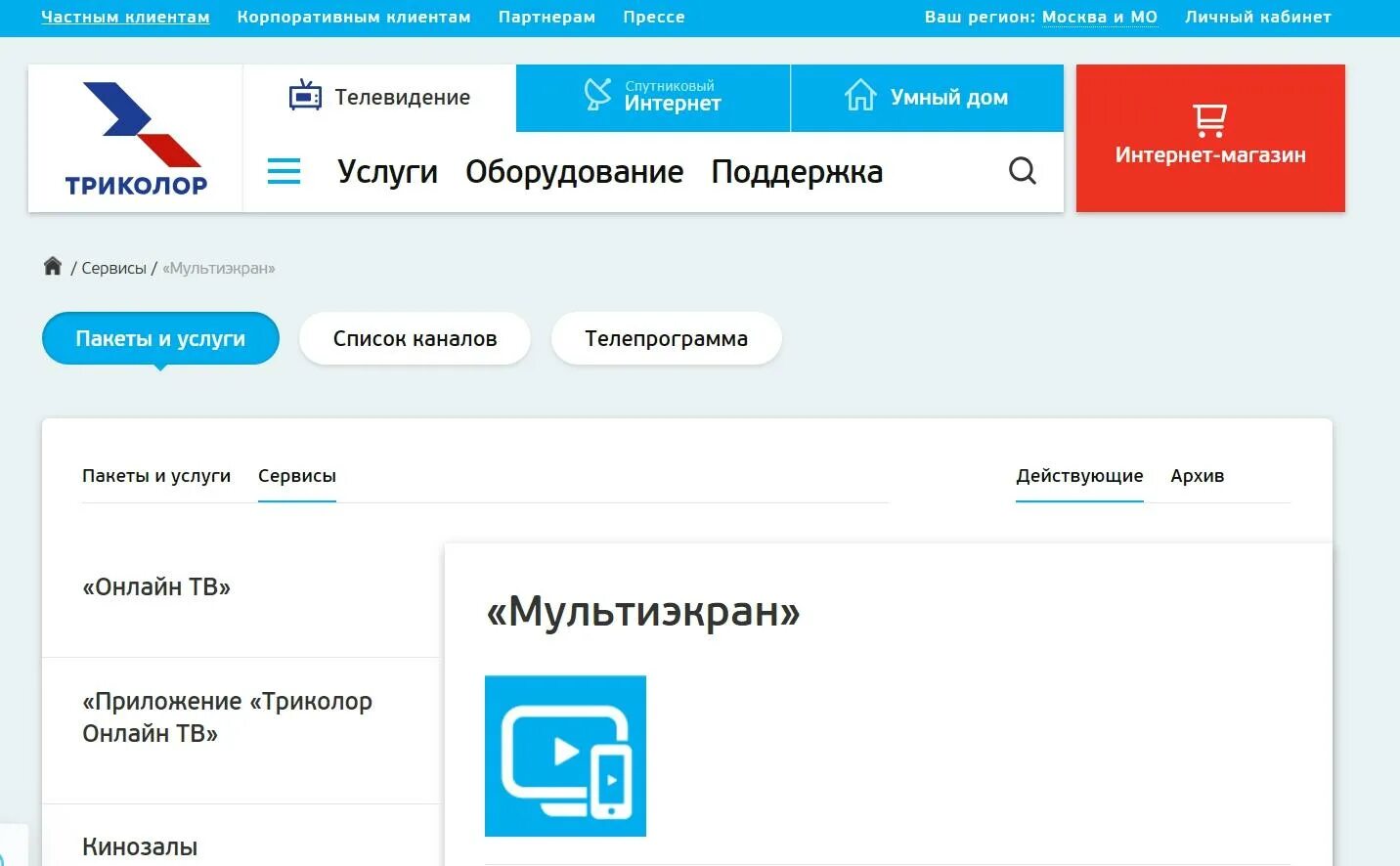Viewport: 1400px width, 866px height.
Task: Click the home breadcrumb icon
Action: click(x=53, y=266)
